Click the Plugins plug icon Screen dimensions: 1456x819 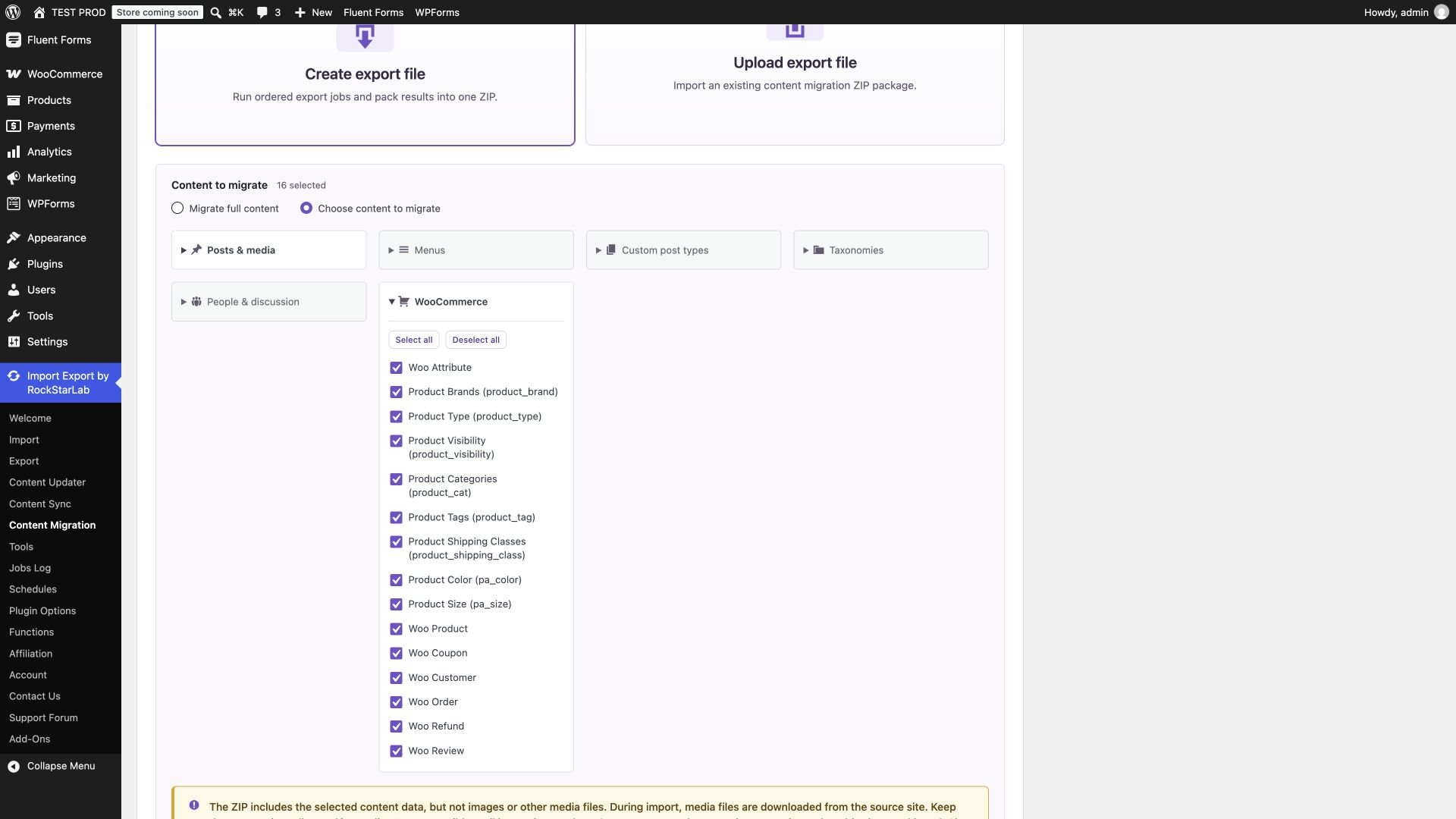pyautogui.click(x=14, y=264)
